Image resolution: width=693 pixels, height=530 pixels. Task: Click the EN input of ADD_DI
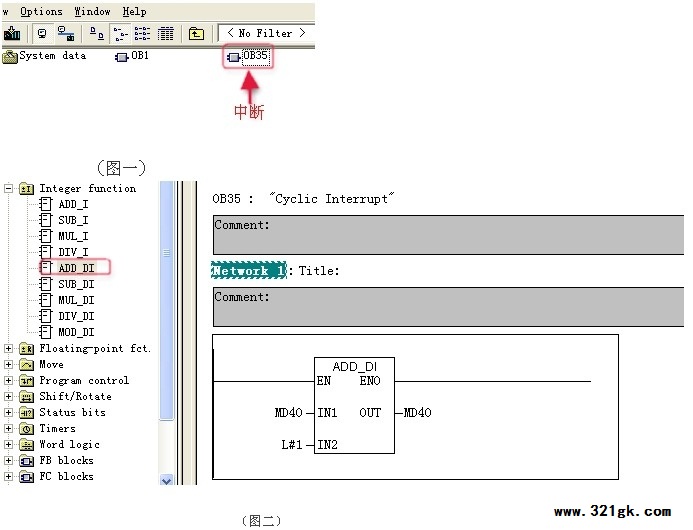pos(324,381)
